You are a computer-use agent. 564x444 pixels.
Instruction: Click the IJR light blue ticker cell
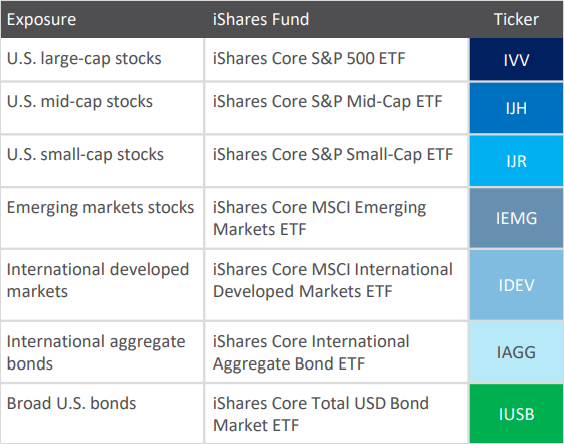click(x=516, y=161)
